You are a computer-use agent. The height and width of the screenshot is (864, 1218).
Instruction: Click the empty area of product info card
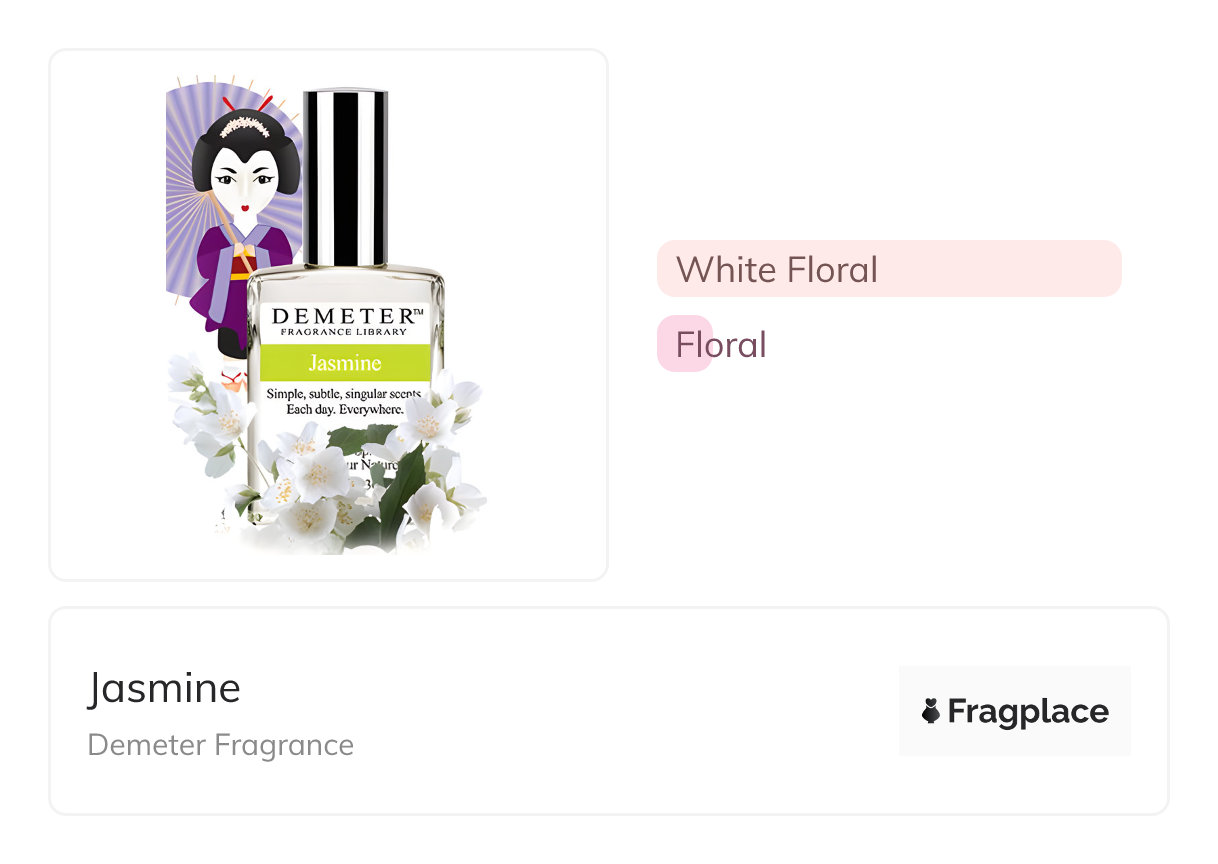tap(620, 711)
